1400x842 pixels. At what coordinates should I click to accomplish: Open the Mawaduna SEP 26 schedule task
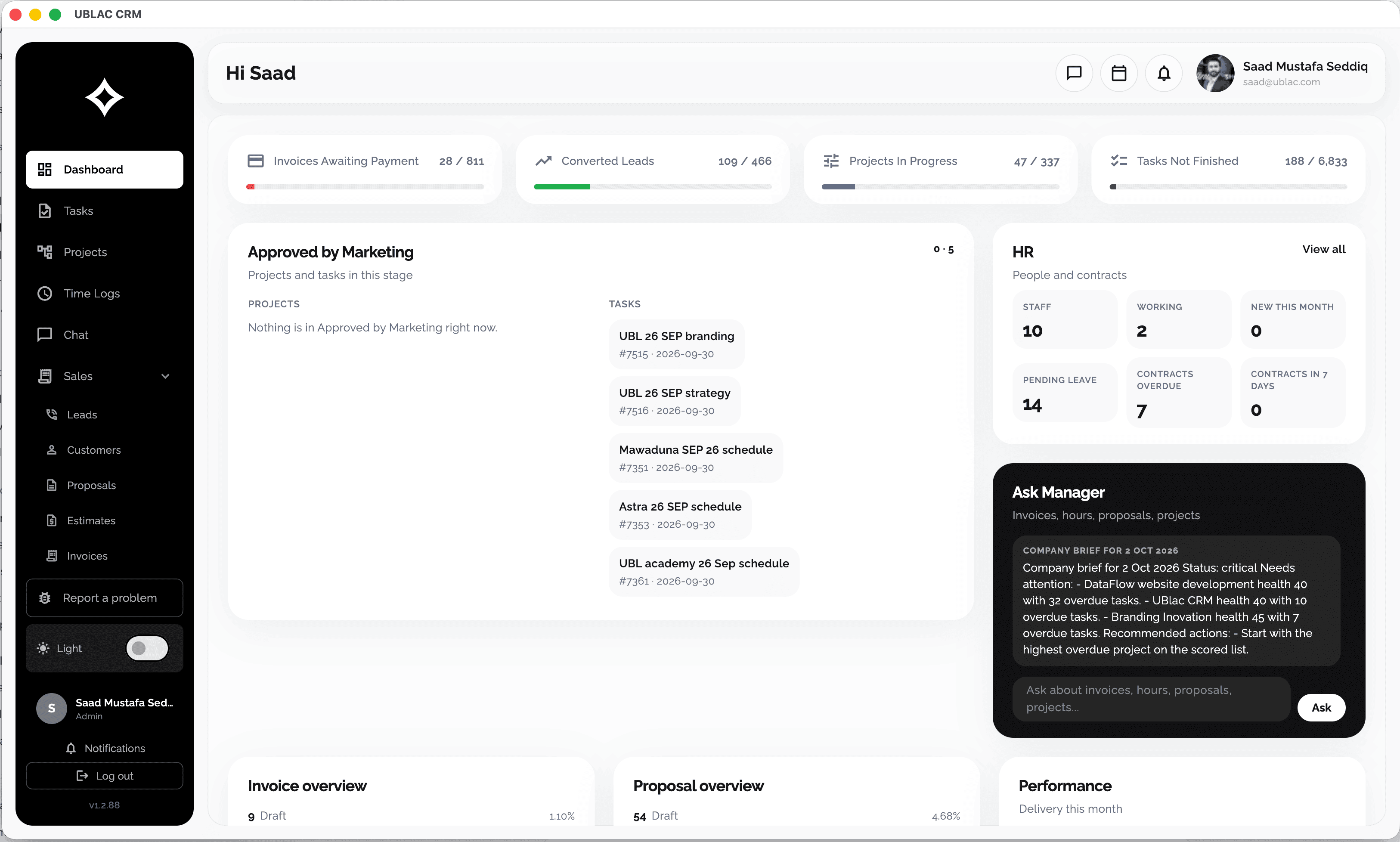pos(695,458)
